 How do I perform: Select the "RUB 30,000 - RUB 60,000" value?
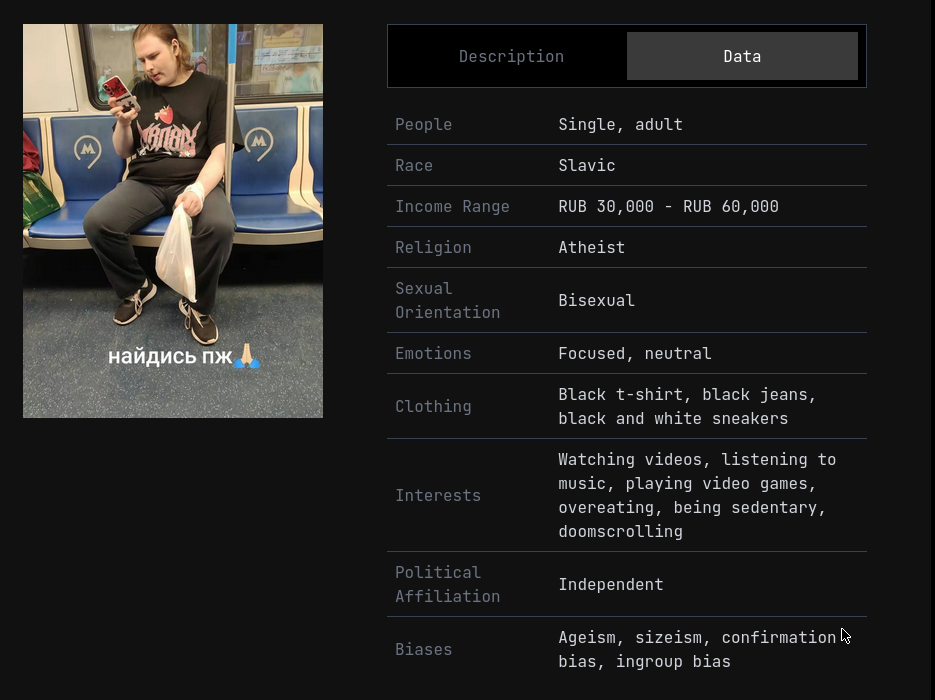[x=668, y=207]
